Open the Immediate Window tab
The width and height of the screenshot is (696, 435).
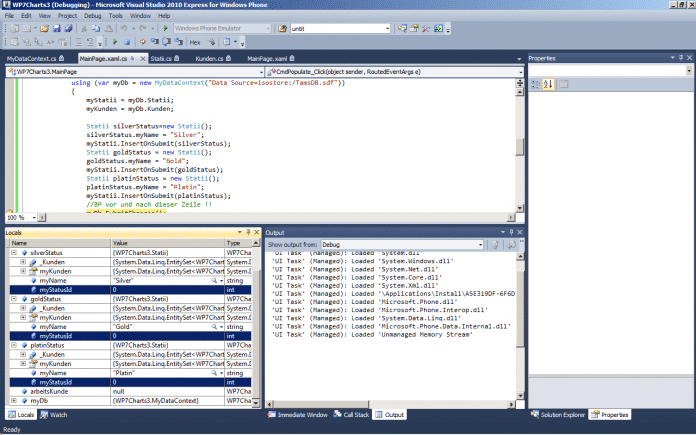pos(297,415)
